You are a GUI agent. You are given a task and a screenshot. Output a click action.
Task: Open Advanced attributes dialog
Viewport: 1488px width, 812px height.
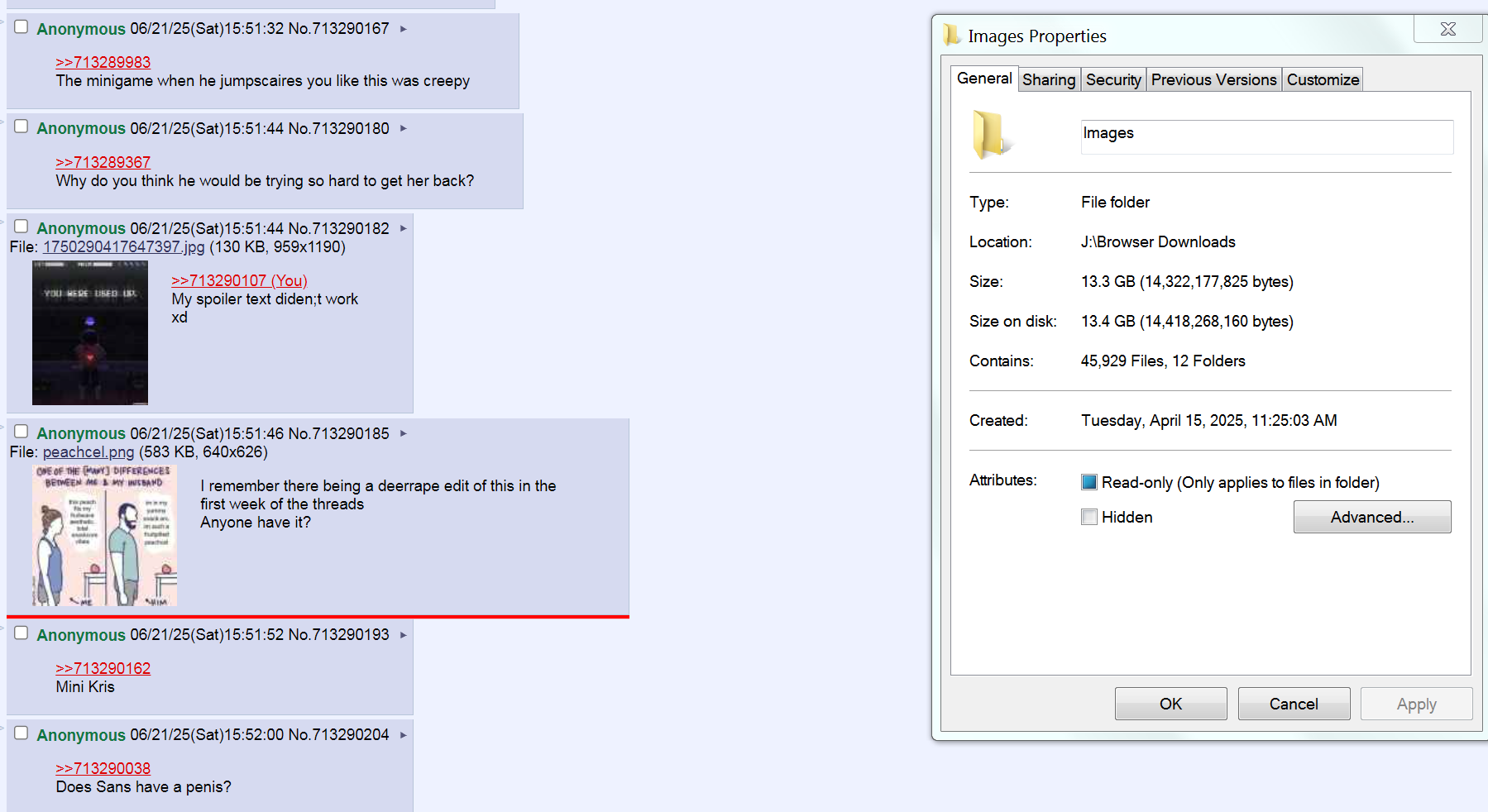click(1372, 517)
